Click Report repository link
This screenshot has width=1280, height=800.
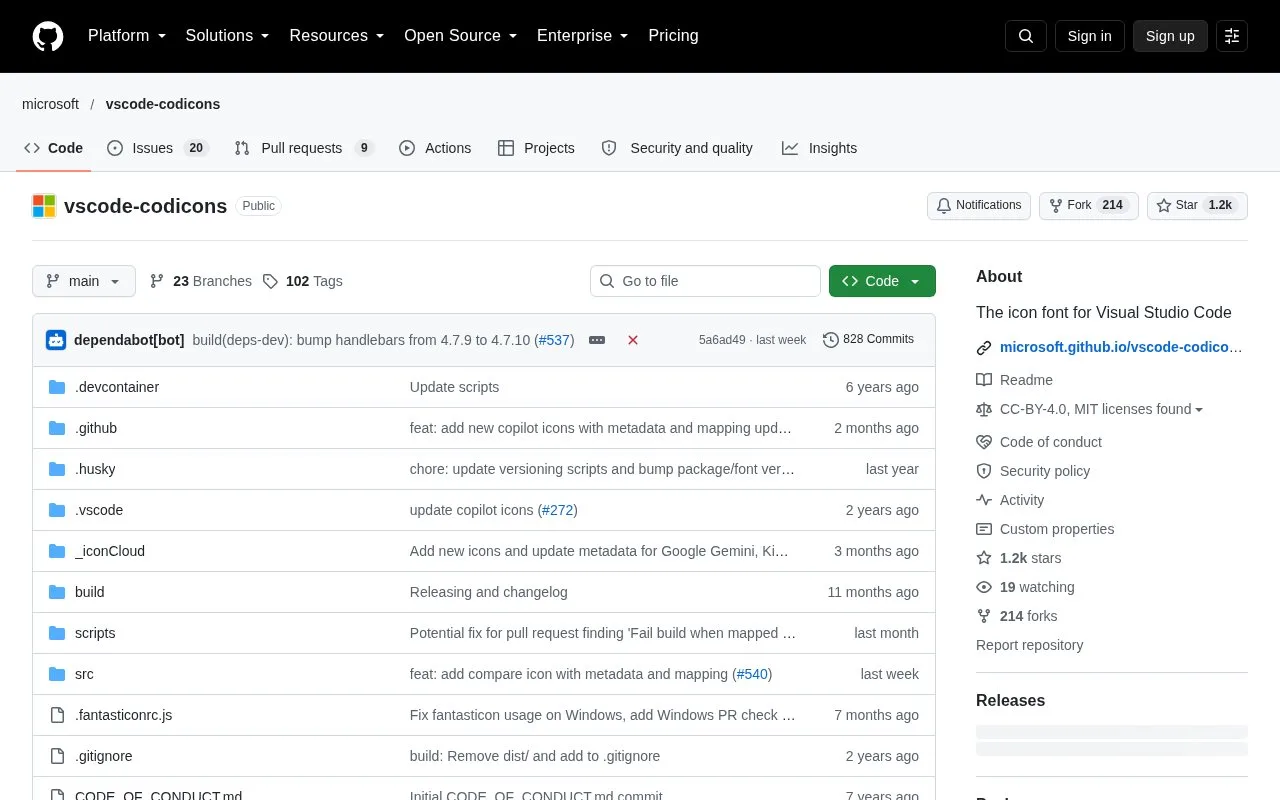pos(1029,645)
